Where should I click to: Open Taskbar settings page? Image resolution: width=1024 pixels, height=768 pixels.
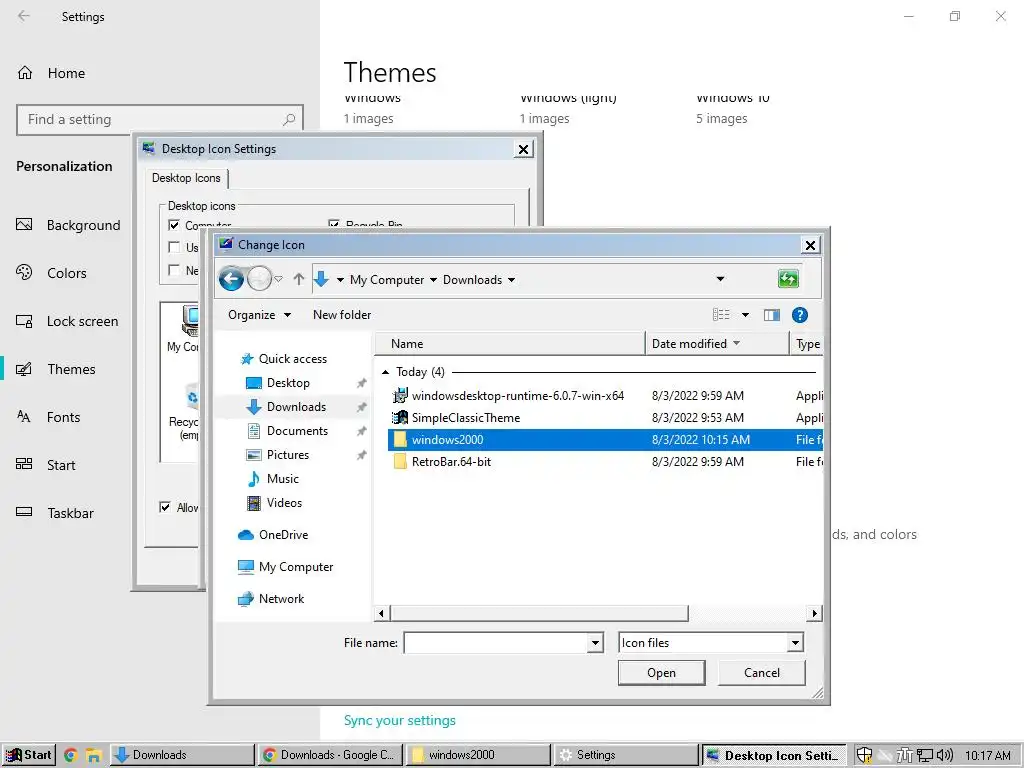point(56,513)
